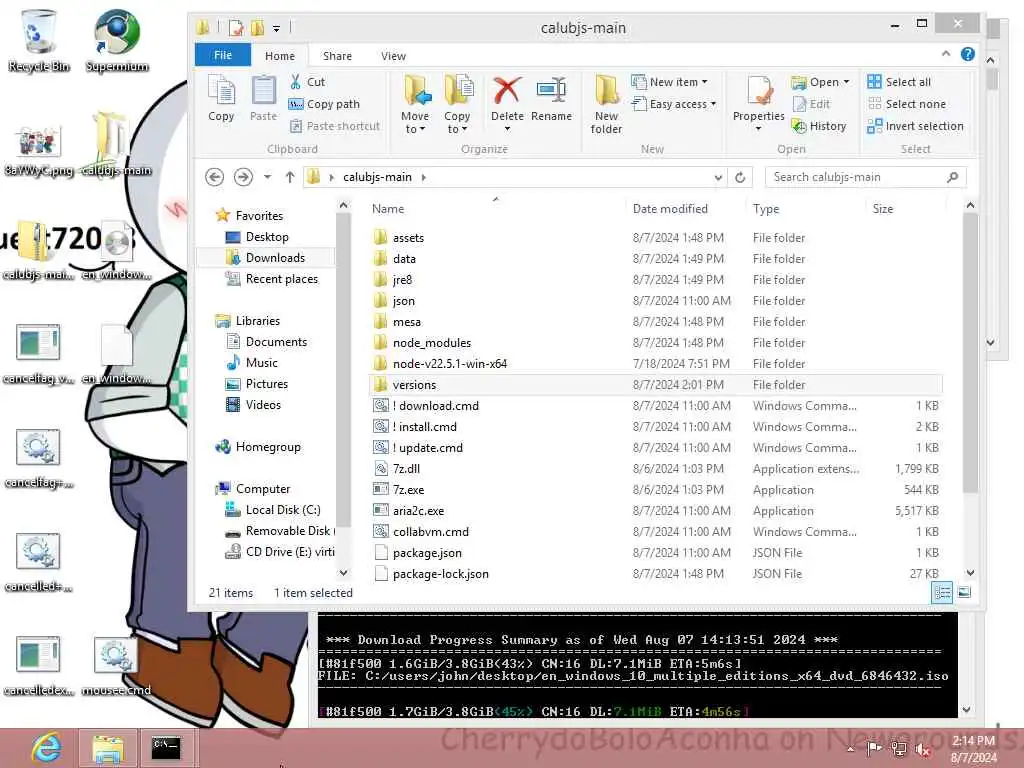The image size is (1024, 768).
Task: Expand the Delete options arrow
Action: pos(507,129)
